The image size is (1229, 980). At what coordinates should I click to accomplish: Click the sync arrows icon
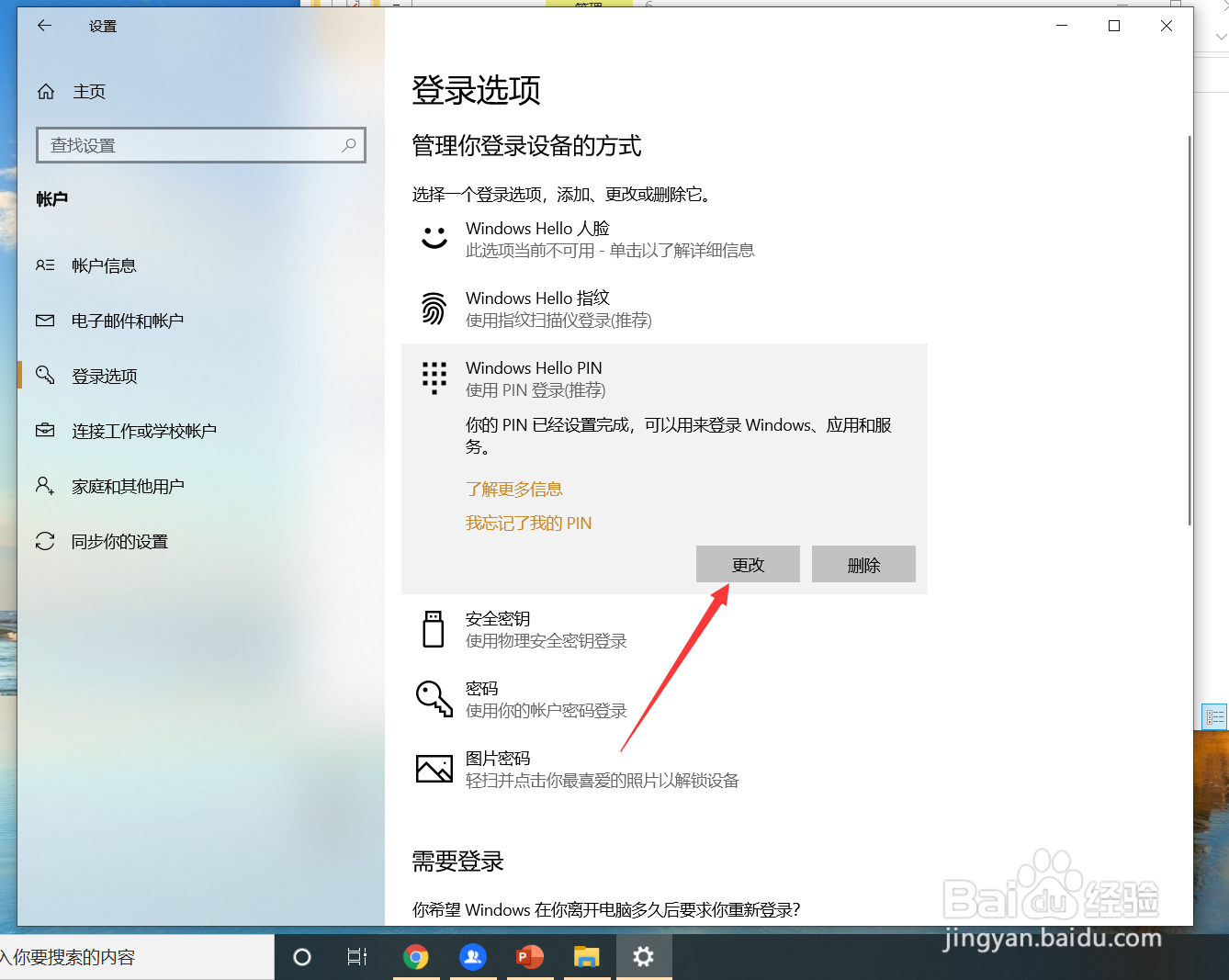click(x=45, y=541)
